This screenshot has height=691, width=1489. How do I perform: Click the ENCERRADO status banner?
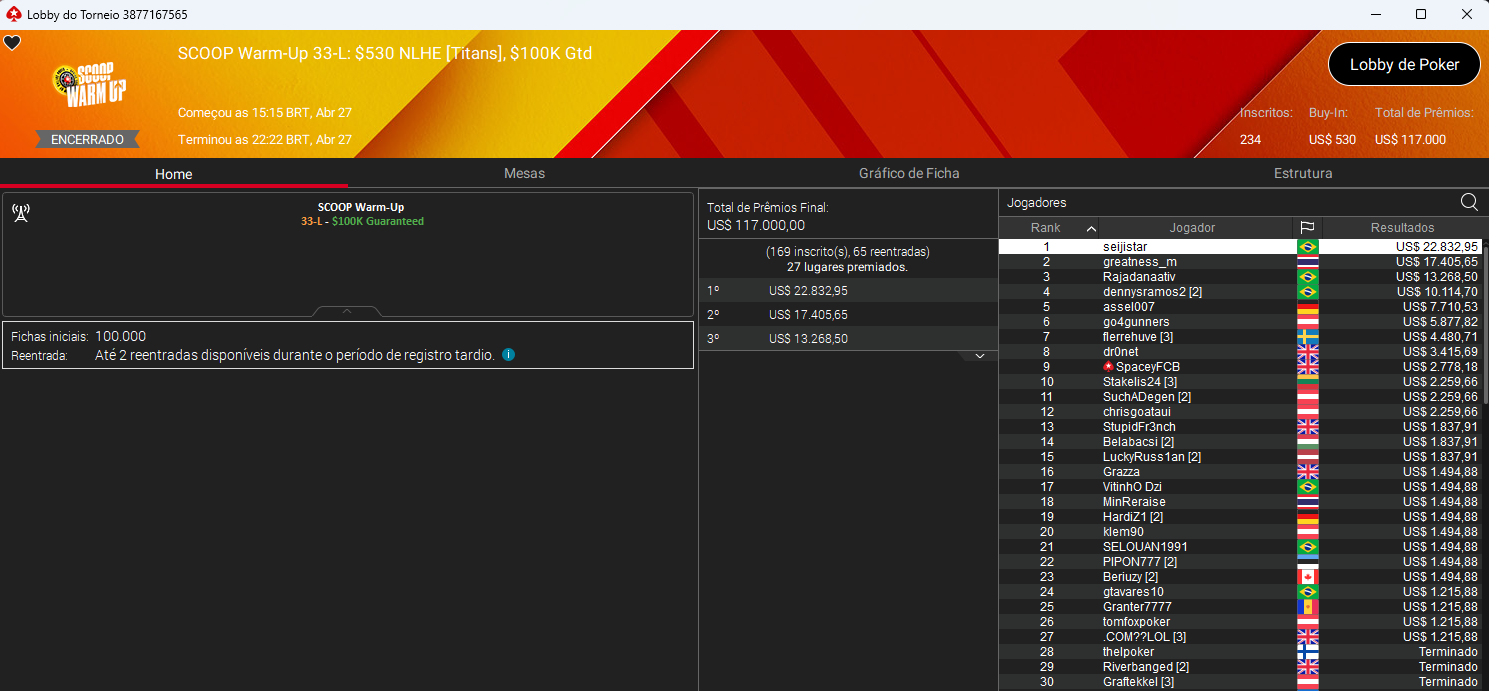tap(88, 139)
